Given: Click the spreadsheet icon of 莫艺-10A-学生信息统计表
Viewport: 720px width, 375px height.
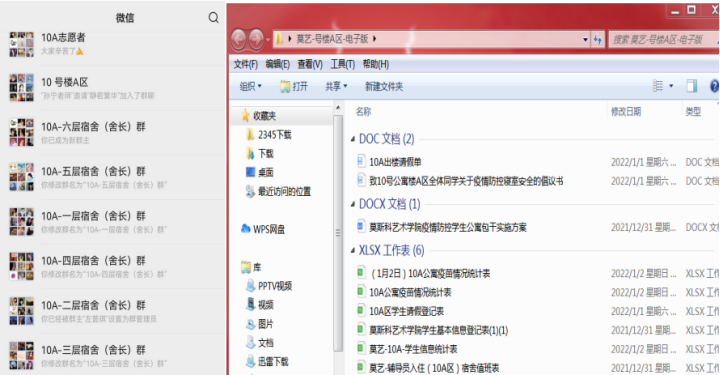Looking at the screenshot, I should pyautogui.click(x=361, y=349).
